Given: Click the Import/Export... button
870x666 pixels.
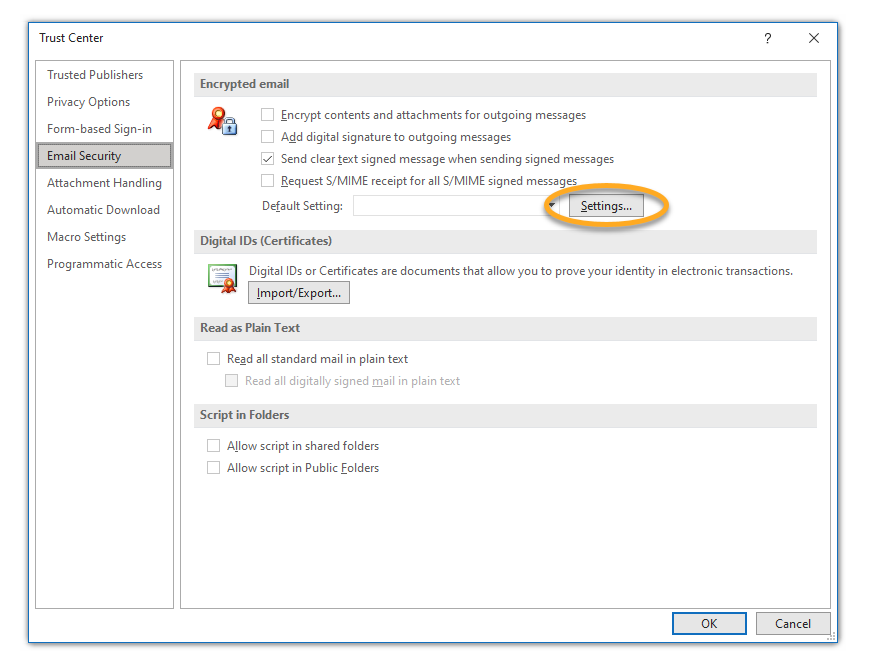Looking at the screenshot, I should tap(299, 293).
